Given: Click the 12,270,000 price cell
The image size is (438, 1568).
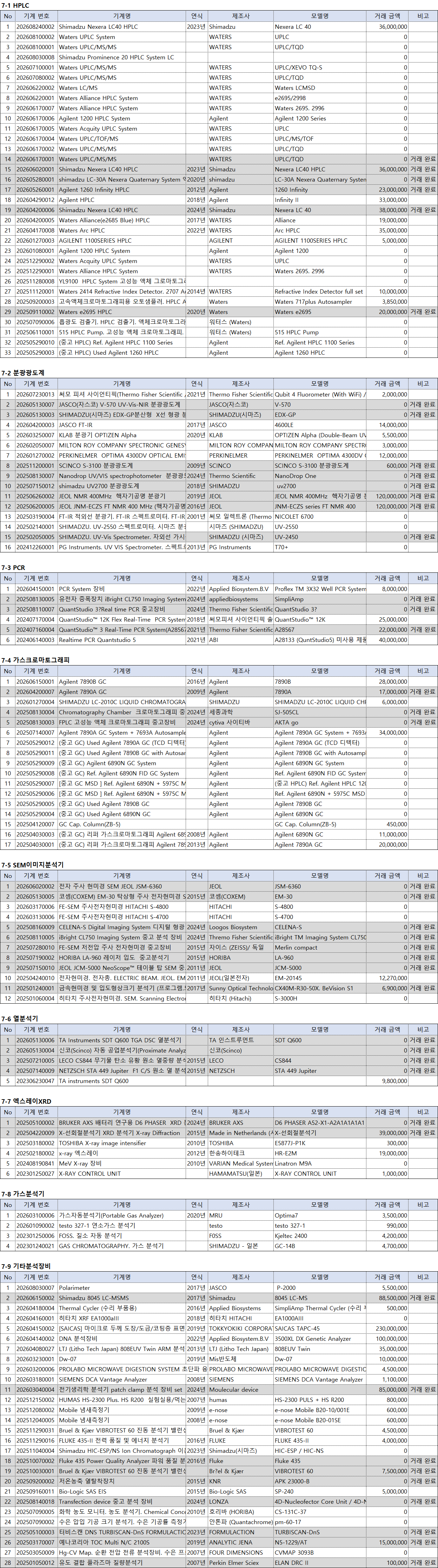Looking at the screenshot, I should [x=387, y=978].
